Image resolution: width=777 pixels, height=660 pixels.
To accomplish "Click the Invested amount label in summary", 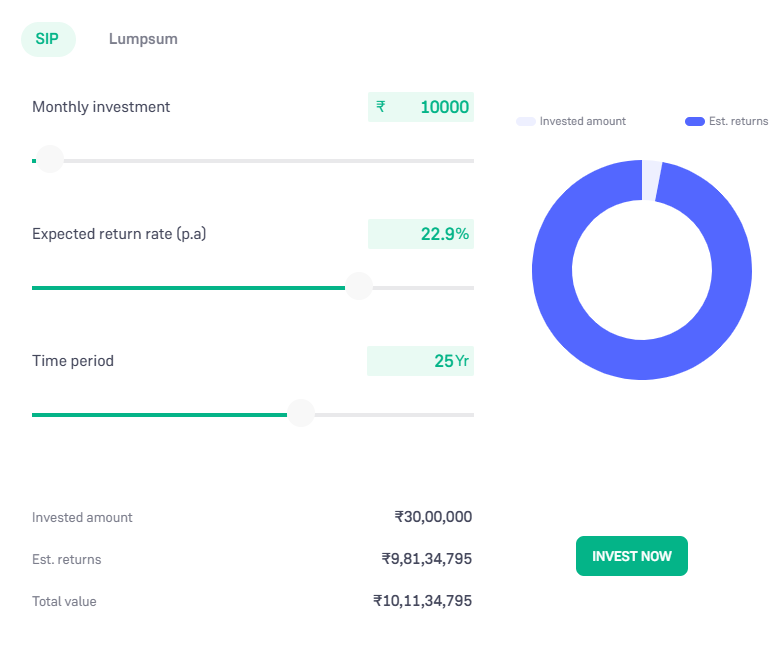I will pos(82,517).
